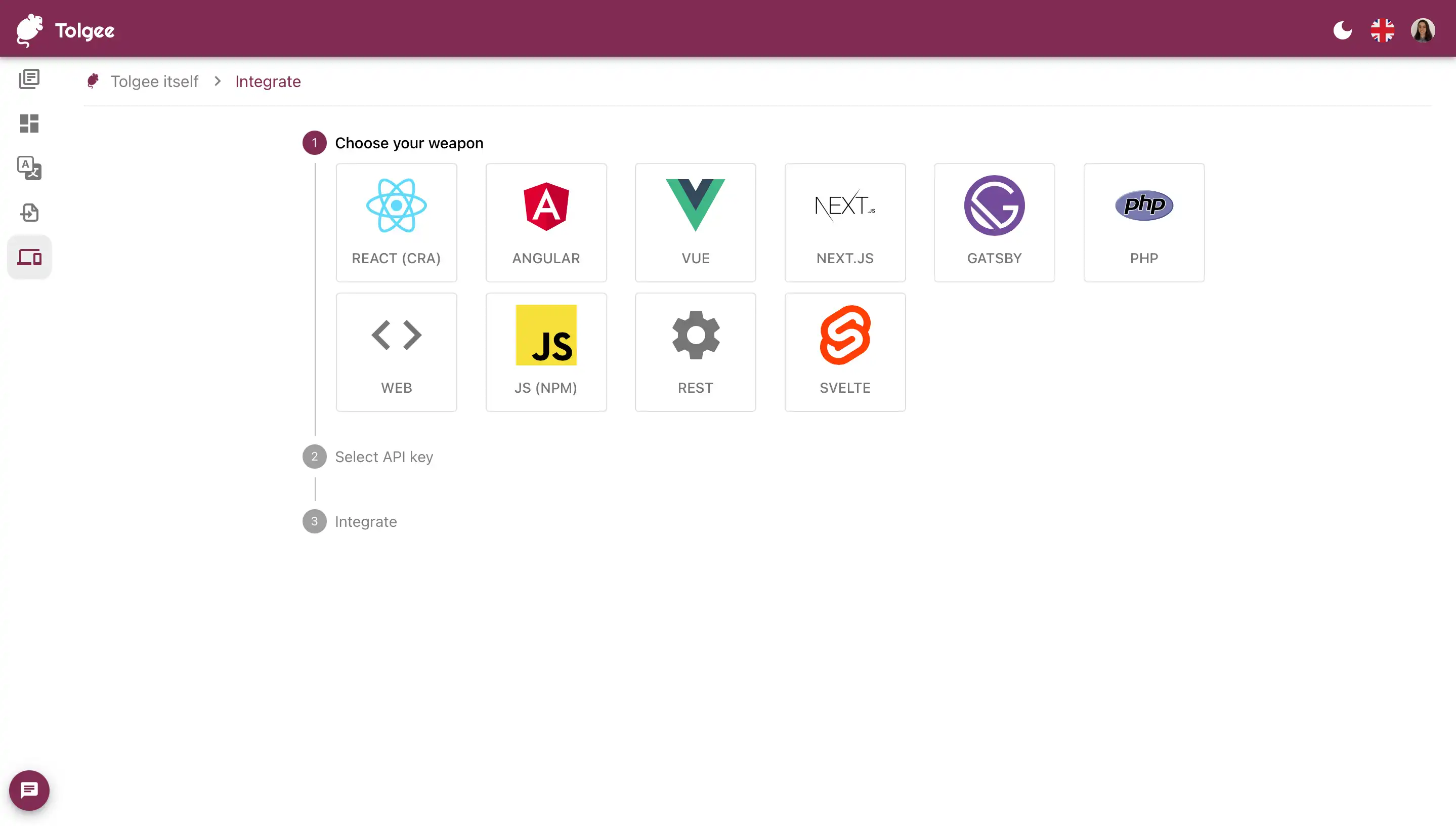Click the Tolgee itself breadcrumb item
Viewport: 1456px width, 826px height.
[x=155, y=81]
